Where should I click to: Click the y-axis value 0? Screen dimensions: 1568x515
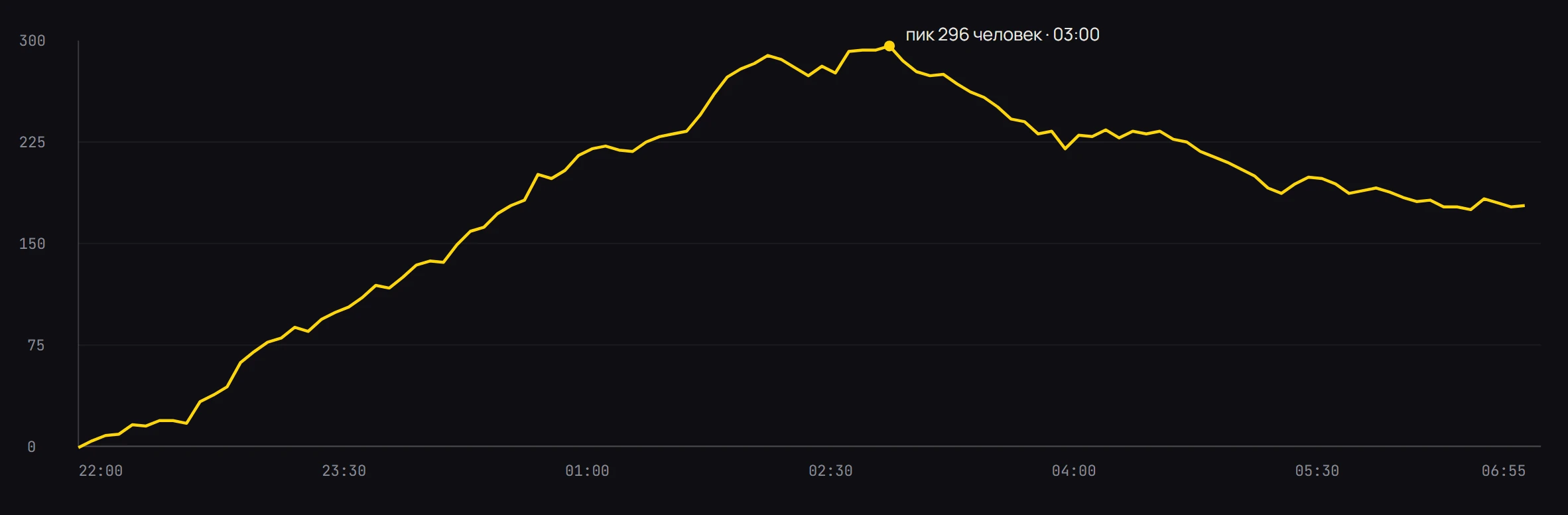coord(31,447)
